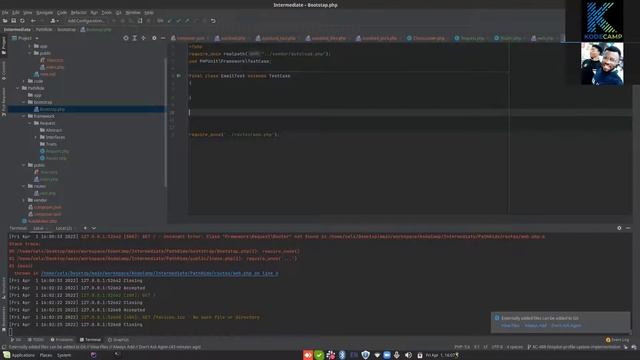Viewport: 640px width, 360px height.
Task: Collapse the Request folder in tree
Action: (x=30, y=123)
